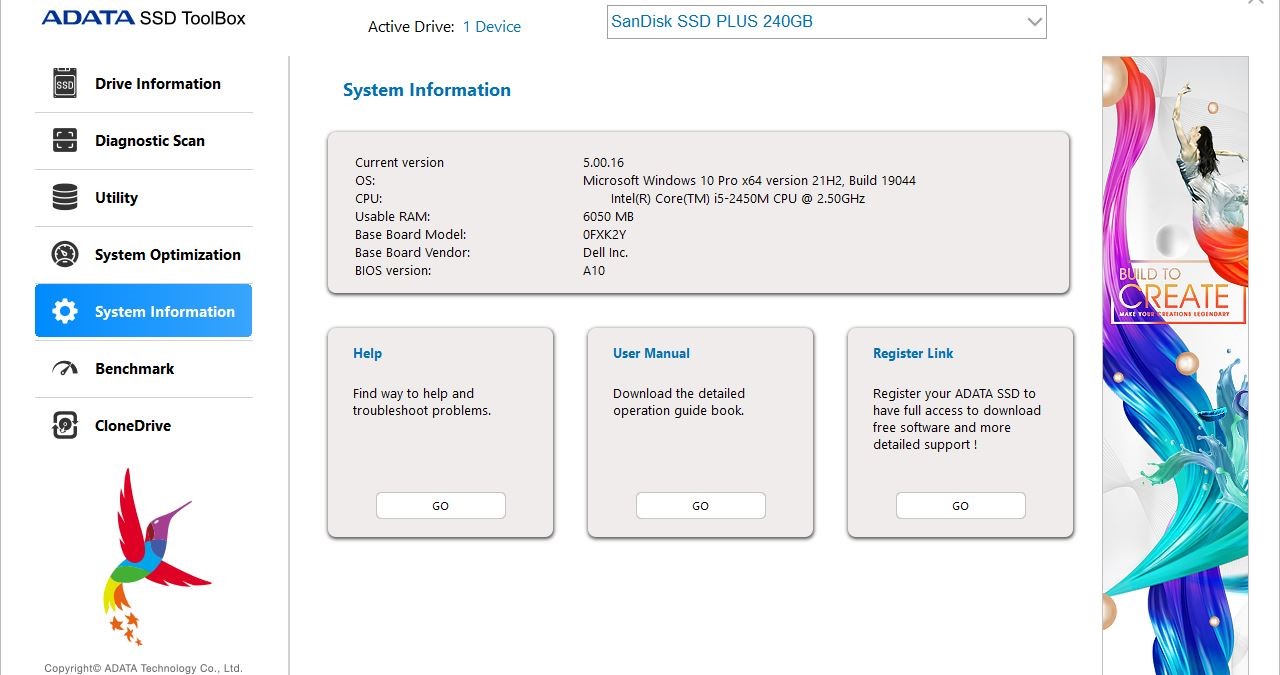Open the Build to Create advertisement banner
This screenshot has height=675, width=1280.
(x=1175, y=365)
